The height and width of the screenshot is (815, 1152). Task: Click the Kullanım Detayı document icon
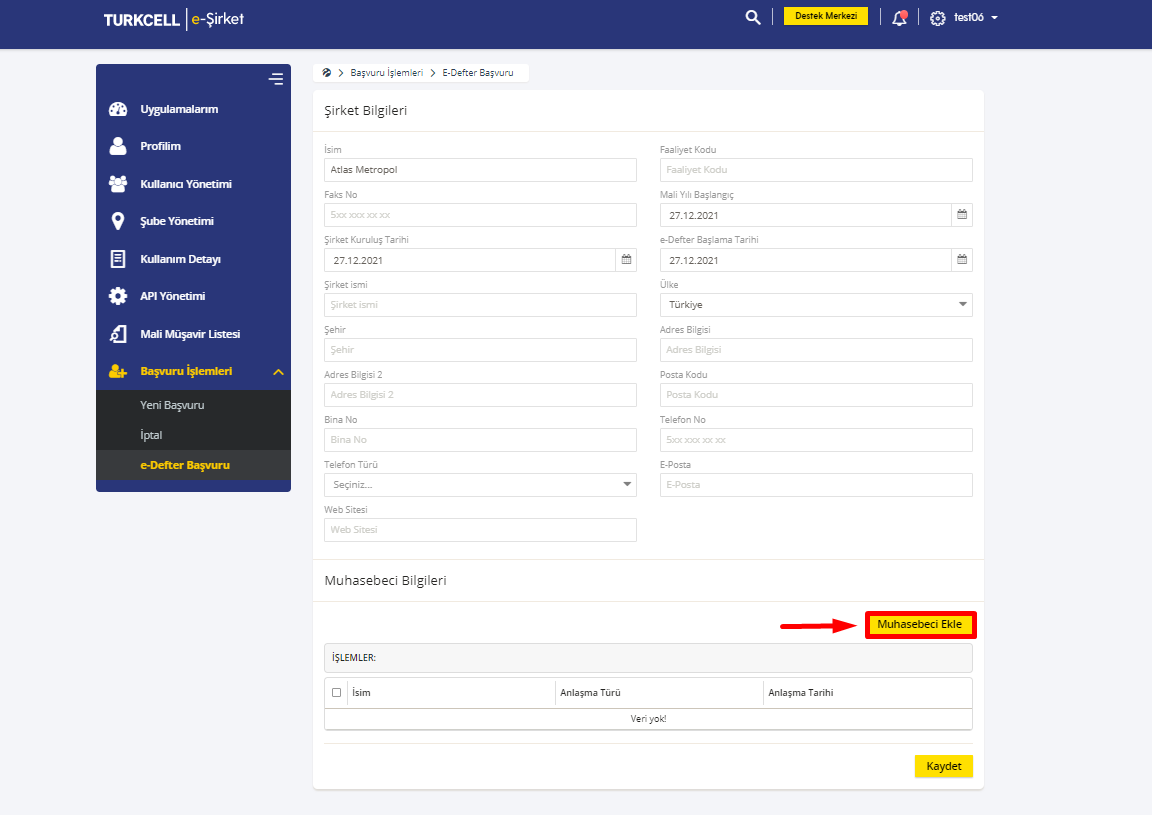coord(118,259)
